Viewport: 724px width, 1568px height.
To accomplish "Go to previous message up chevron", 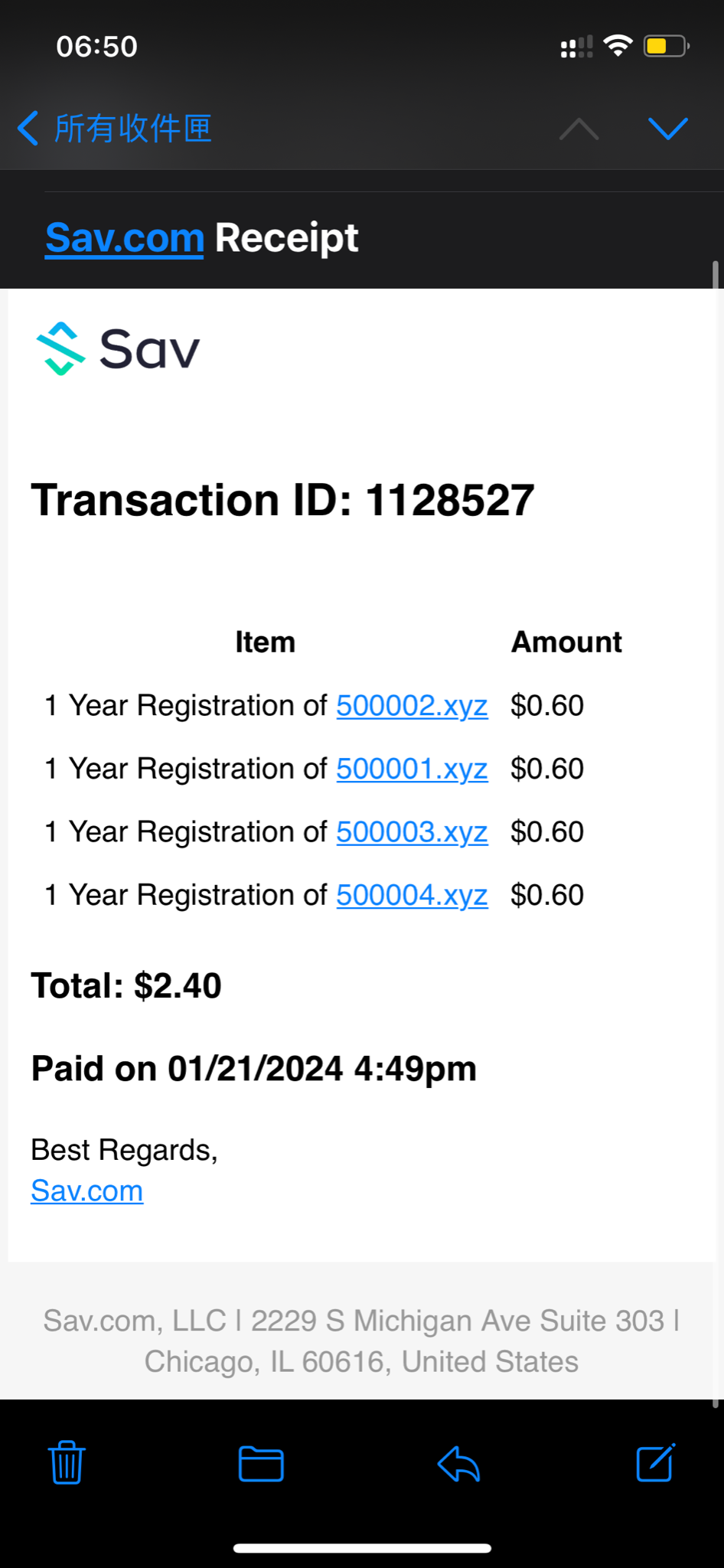I will 579,129.
